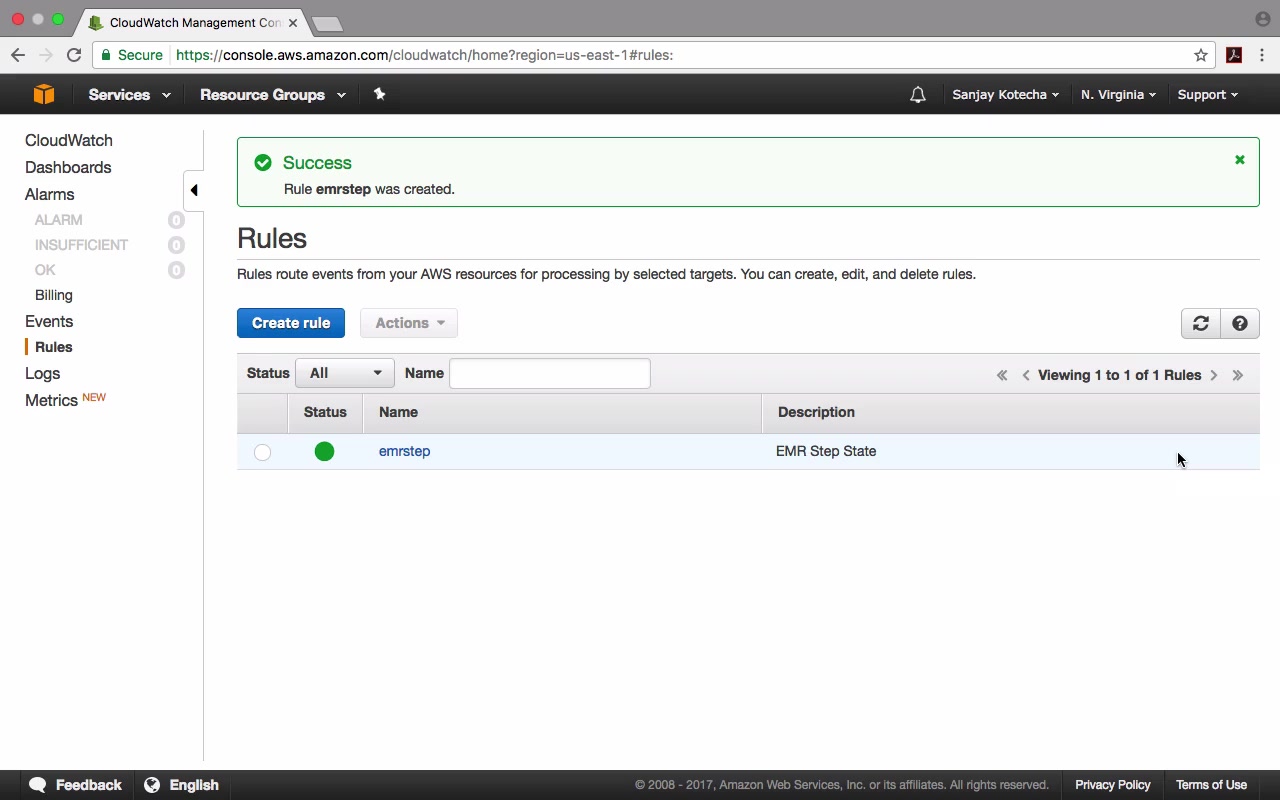The width and height of the screenshot is (1280, 800).
Task: Click the pin shortcut icon in AWS navbar
Action: (379, 94)
